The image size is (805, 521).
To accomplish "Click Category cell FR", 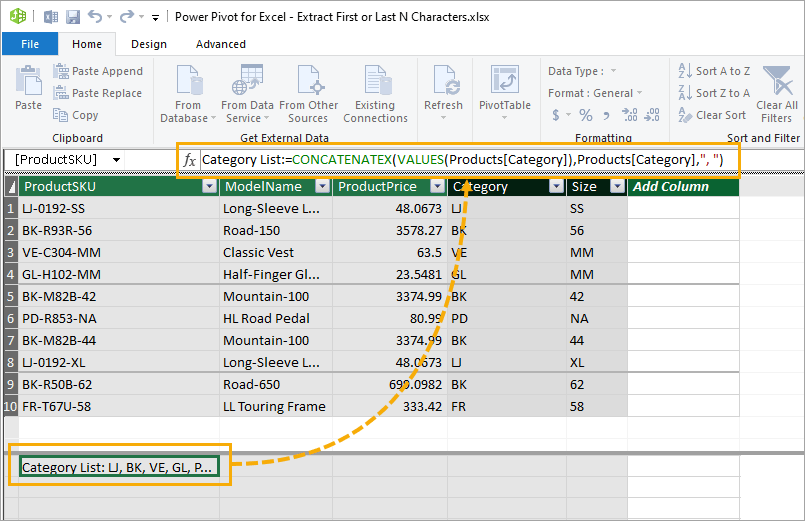I will [x=507, y=407].
